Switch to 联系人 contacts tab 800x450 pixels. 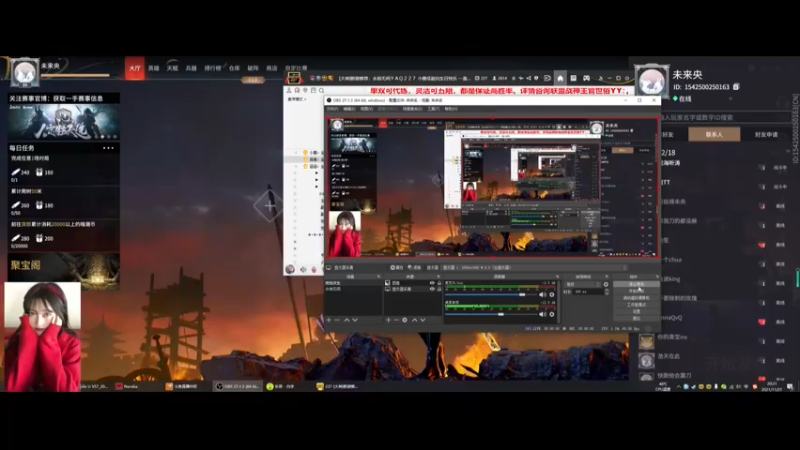(x=714, y=134)
